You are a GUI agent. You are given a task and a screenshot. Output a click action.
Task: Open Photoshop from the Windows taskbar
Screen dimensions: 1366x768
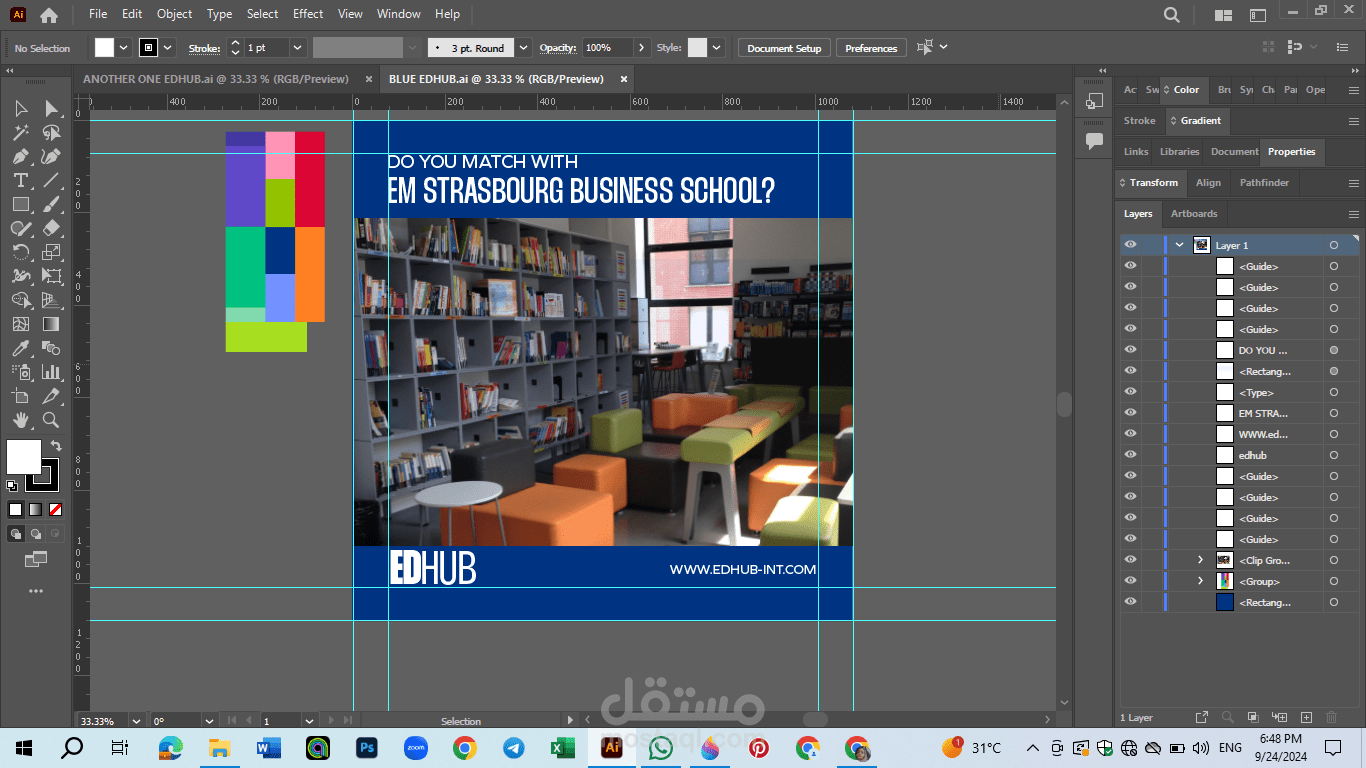coord(366,748)
